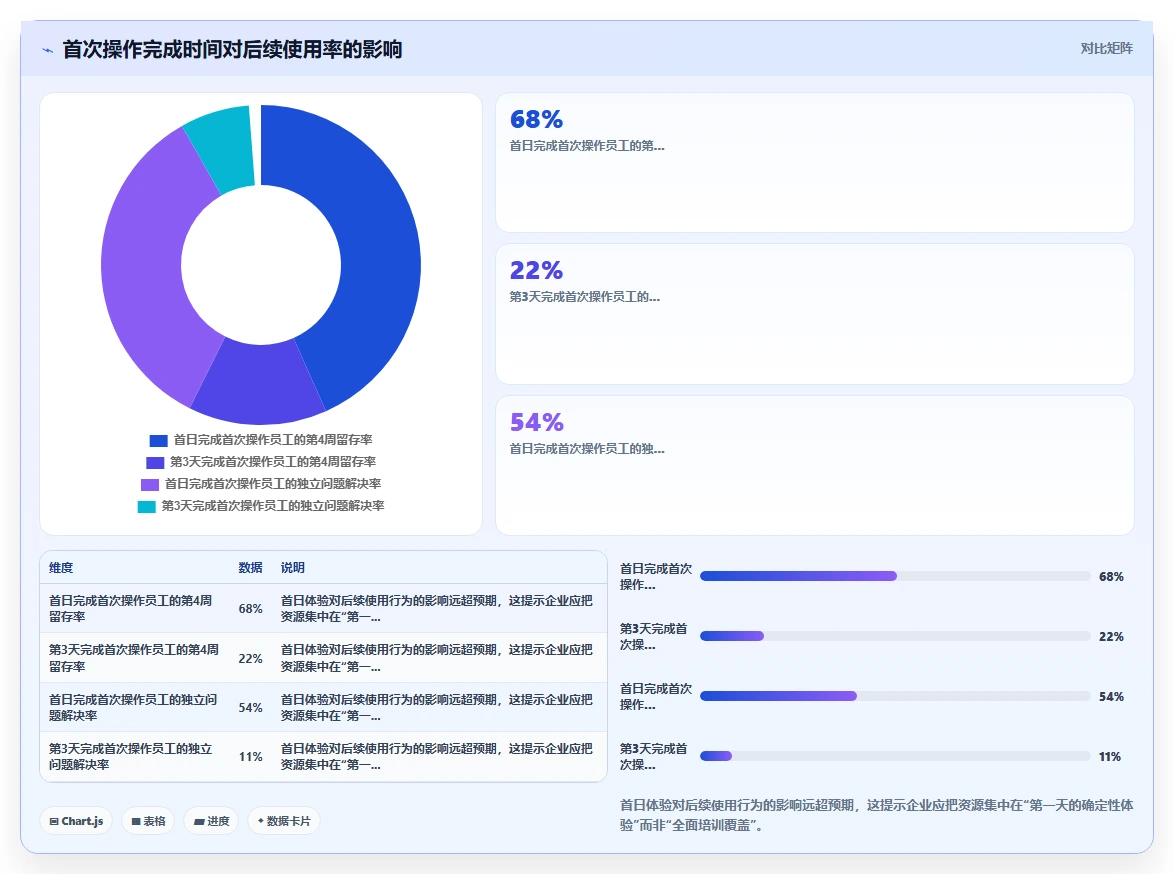The image size is (1174, 874).
Task: Toggle cyan legend swatch for 第3天独立问题解决率
Action: (x=147, y=506)
